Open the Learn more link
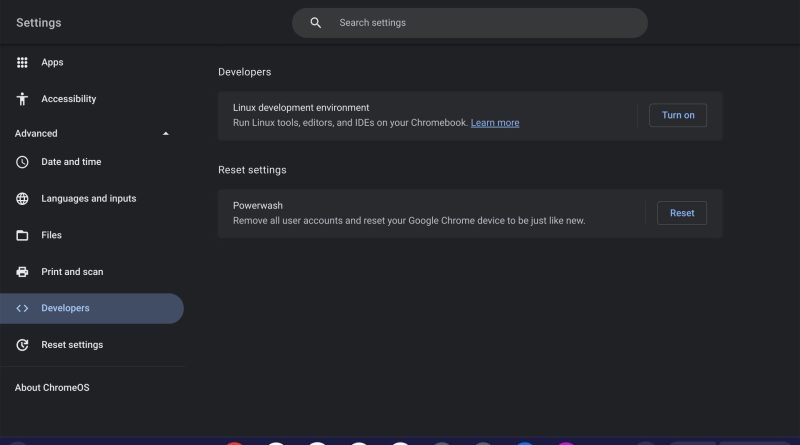The height and width of the screenshot is (445, 800). coord(495,122)
